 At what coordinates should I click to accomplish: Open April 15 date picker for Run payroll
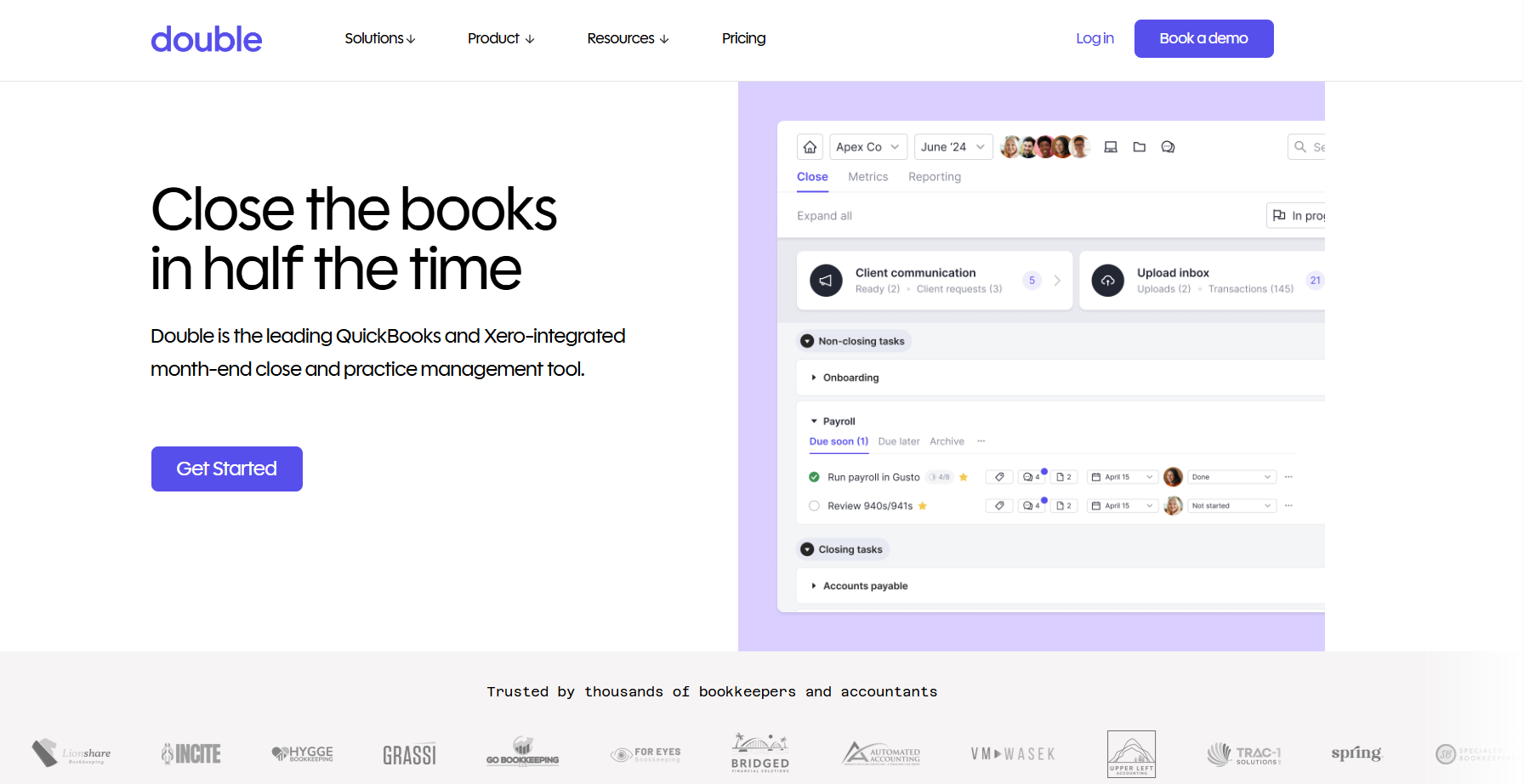pos(1123,477)
